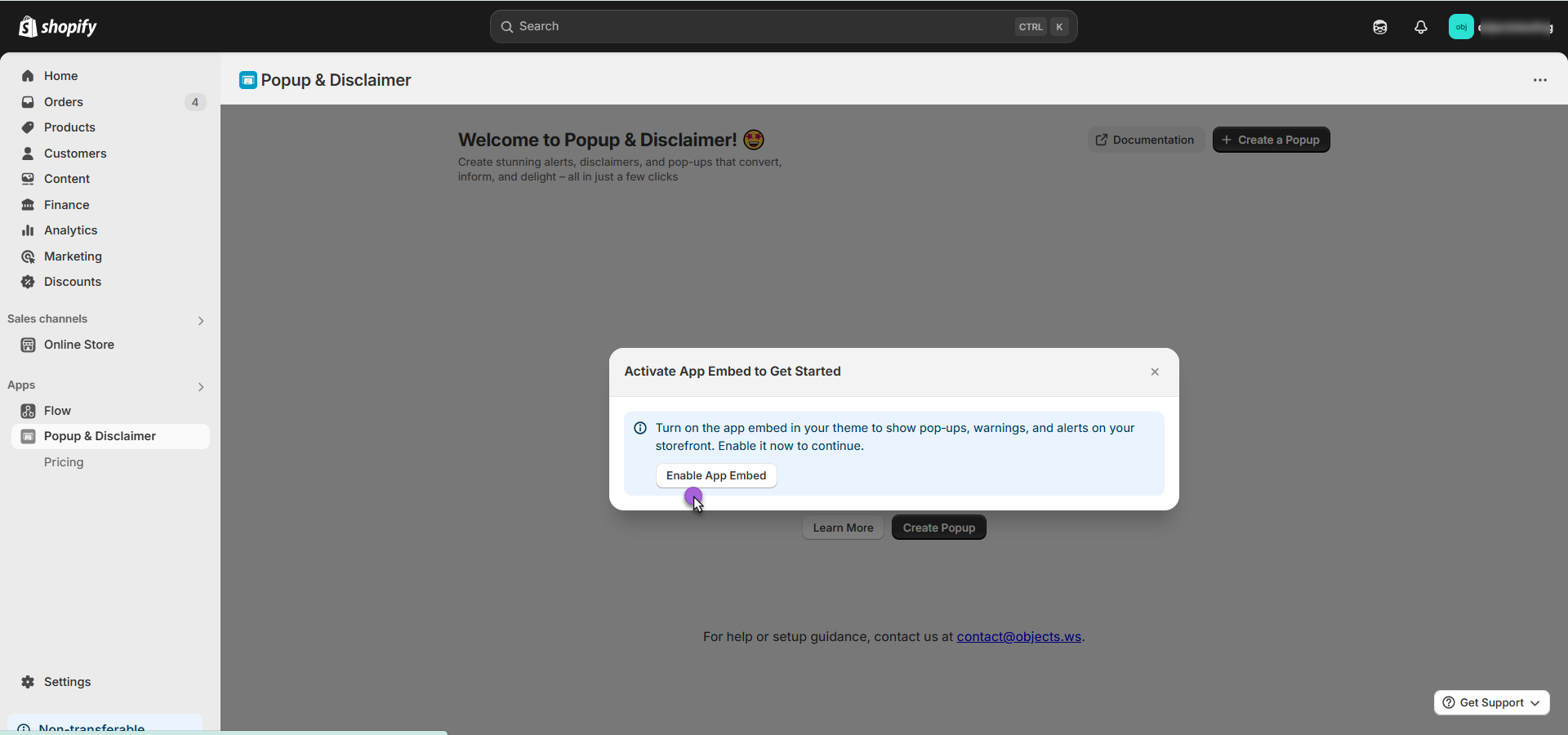Click Popup & Disclaimer header app icon

(x=248, y=80)
